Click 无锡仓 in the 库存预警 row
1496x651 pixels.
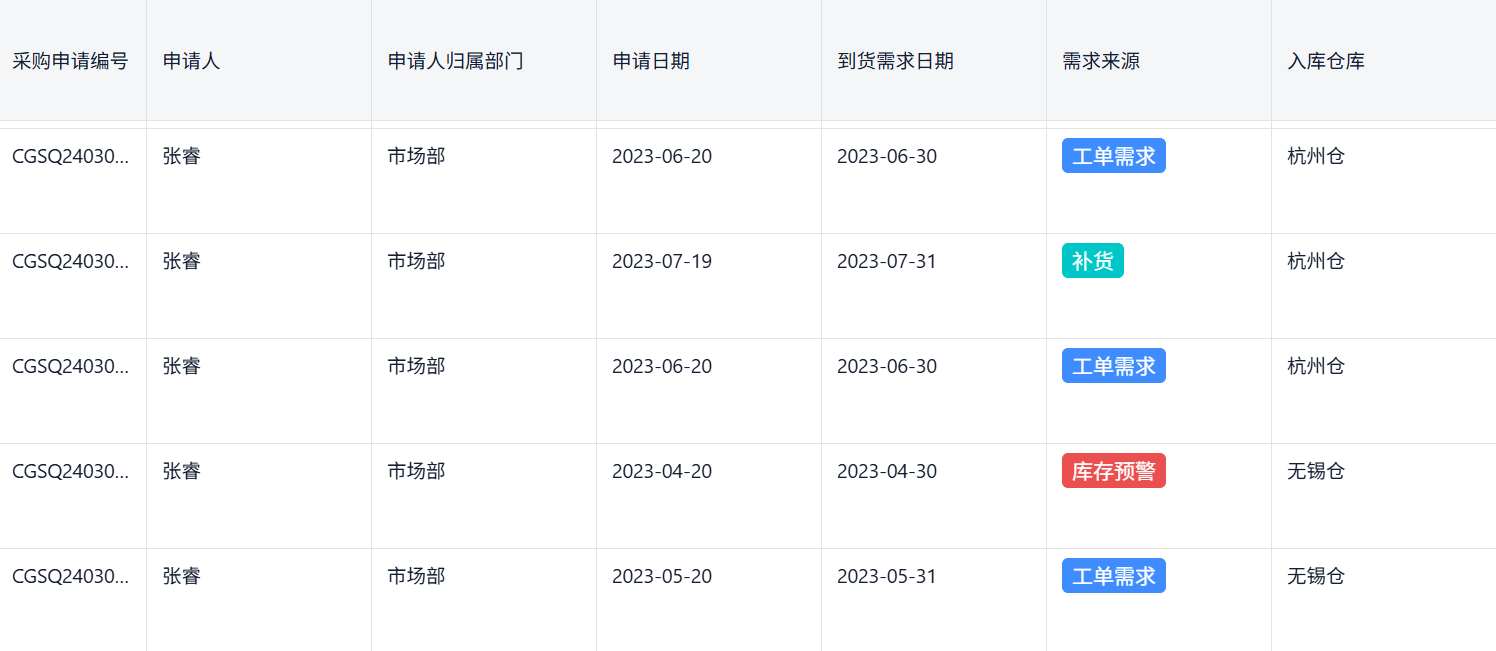pos(1316,471)
